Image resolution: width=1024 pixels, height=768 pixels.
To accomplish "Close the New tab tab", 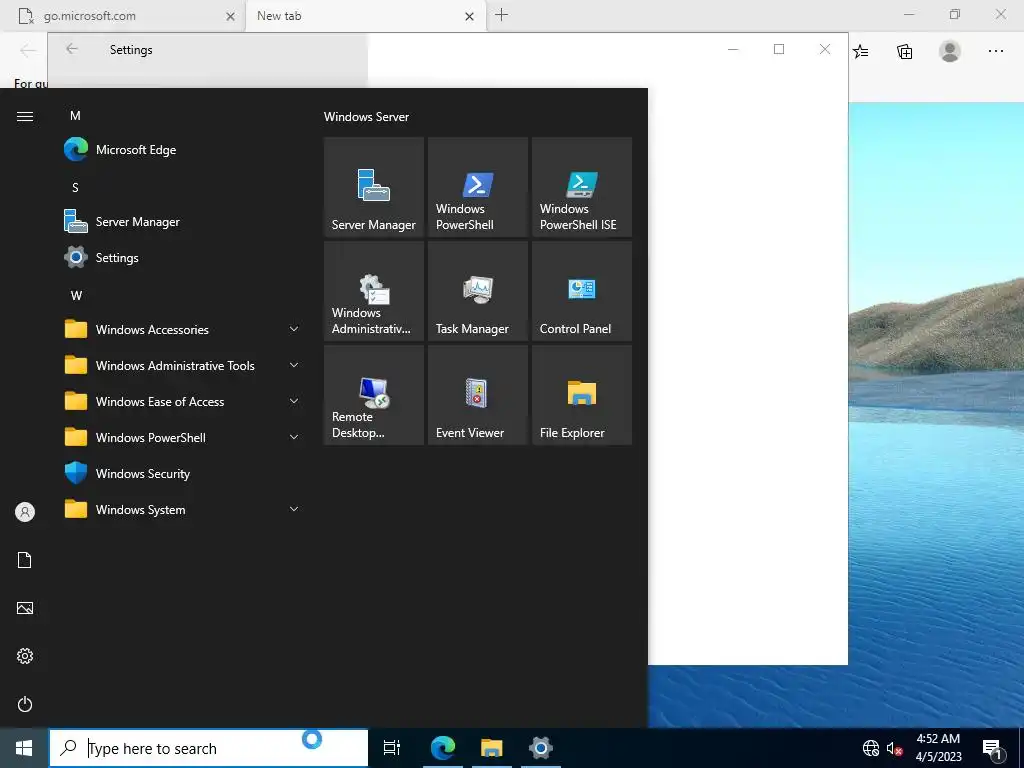I will pyautogui.click(x=469, y=16).
